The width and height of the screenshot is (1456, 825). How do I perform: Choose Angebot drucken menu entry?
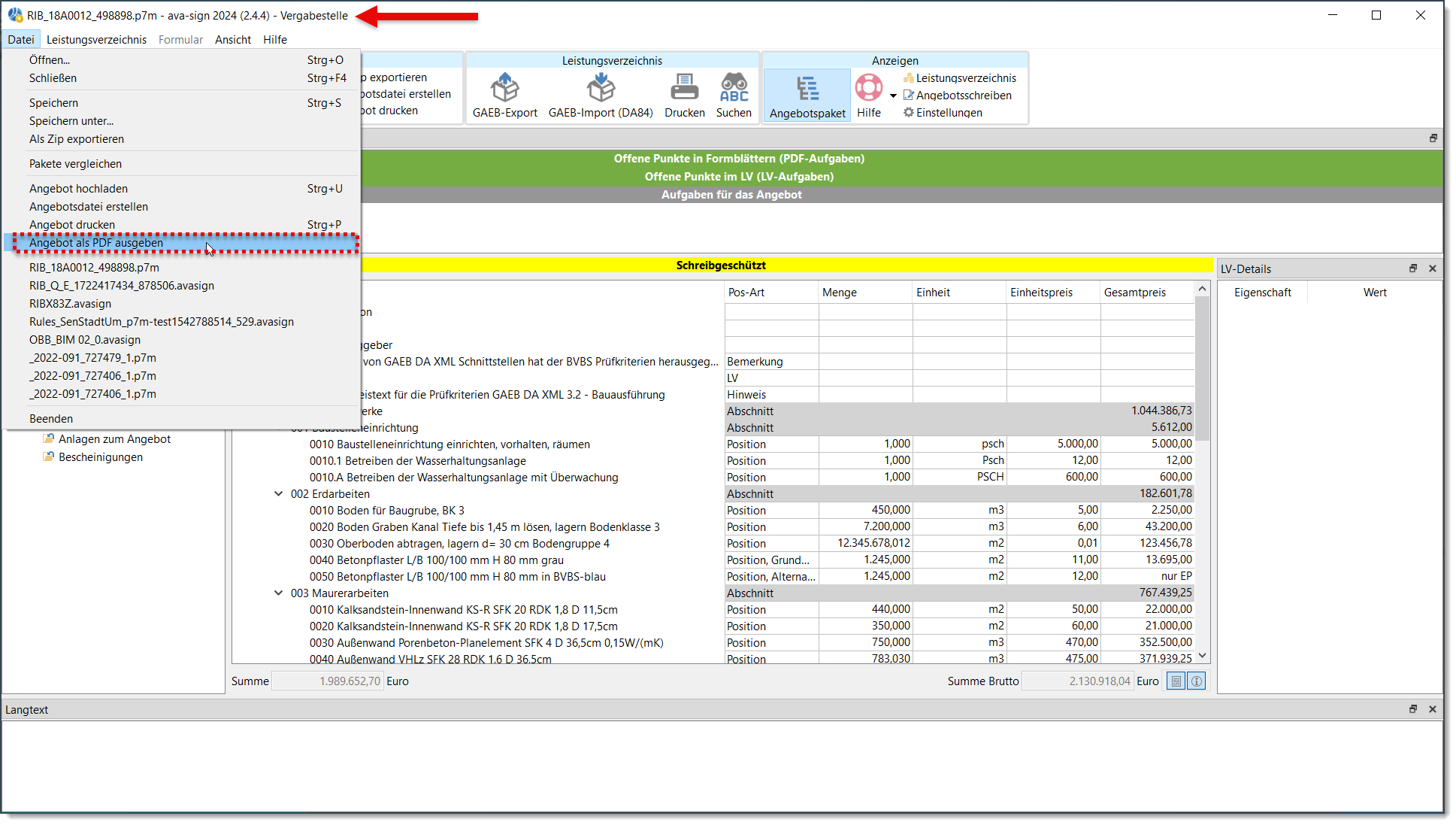(182, 225)
